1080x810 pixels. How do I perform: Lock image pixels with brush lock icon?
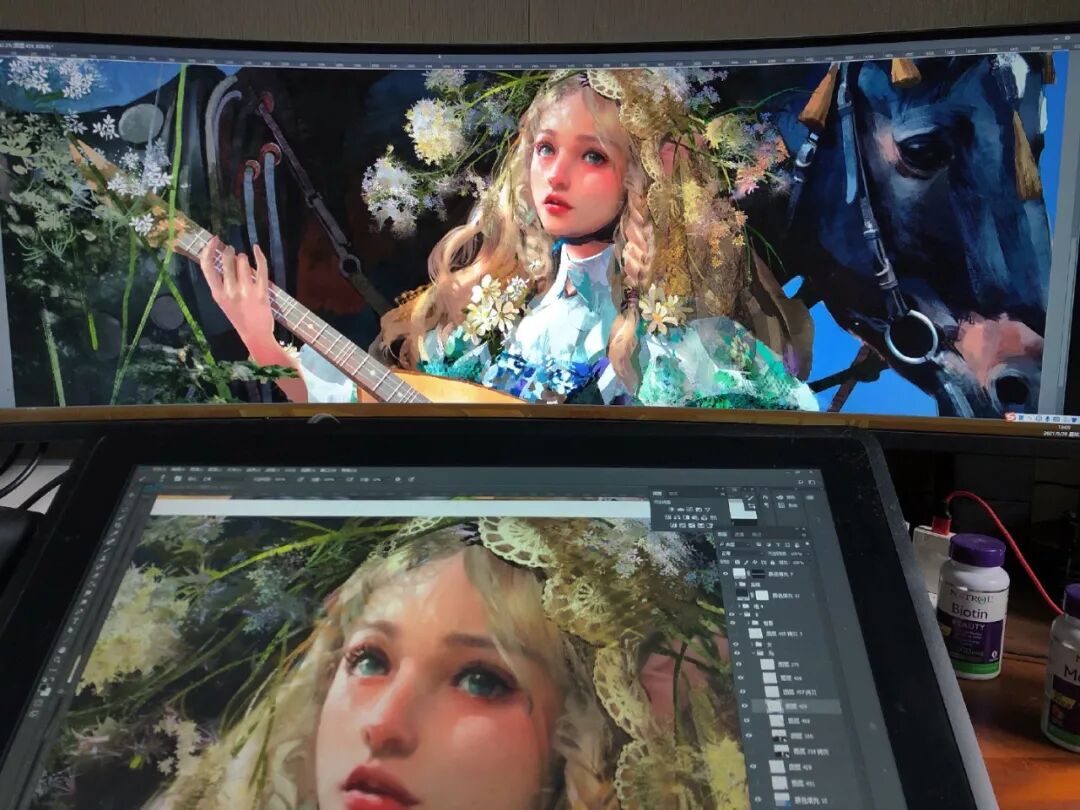tap(746, 563)
